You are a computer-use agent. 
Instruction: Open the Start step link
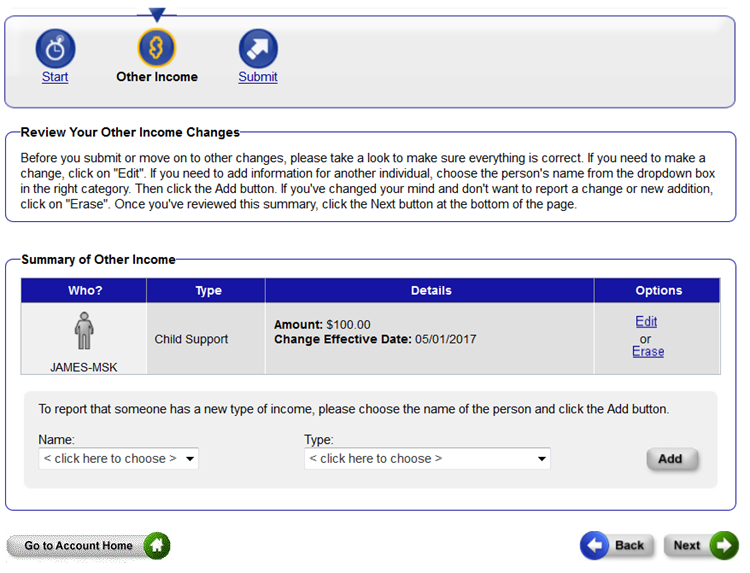[x=55, y=77]
